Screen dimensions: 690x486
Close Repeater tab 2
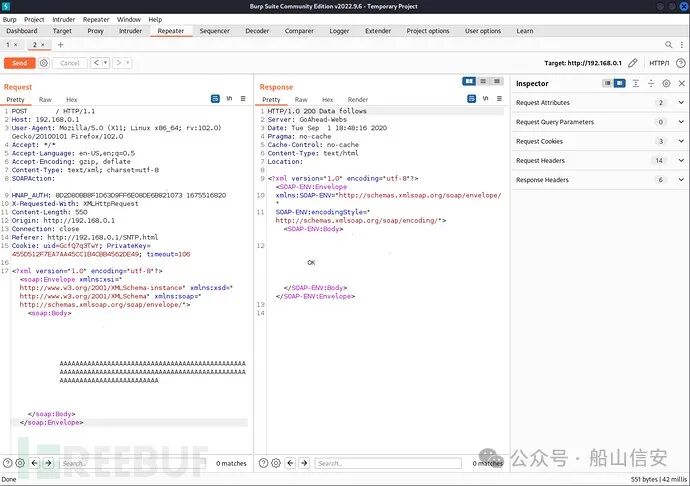pos(43,44)
